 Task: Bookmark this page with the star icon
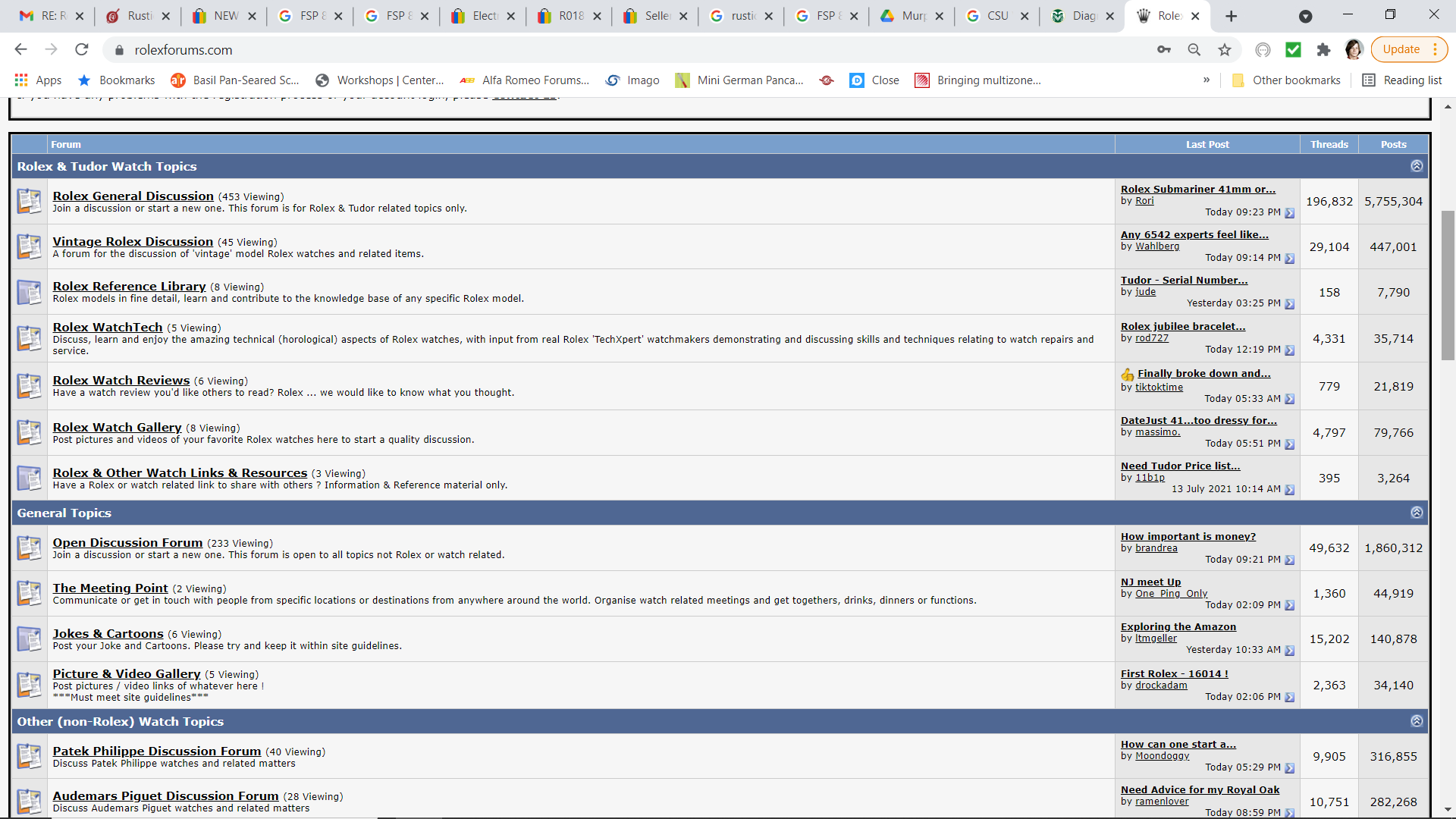point(1225,49)
